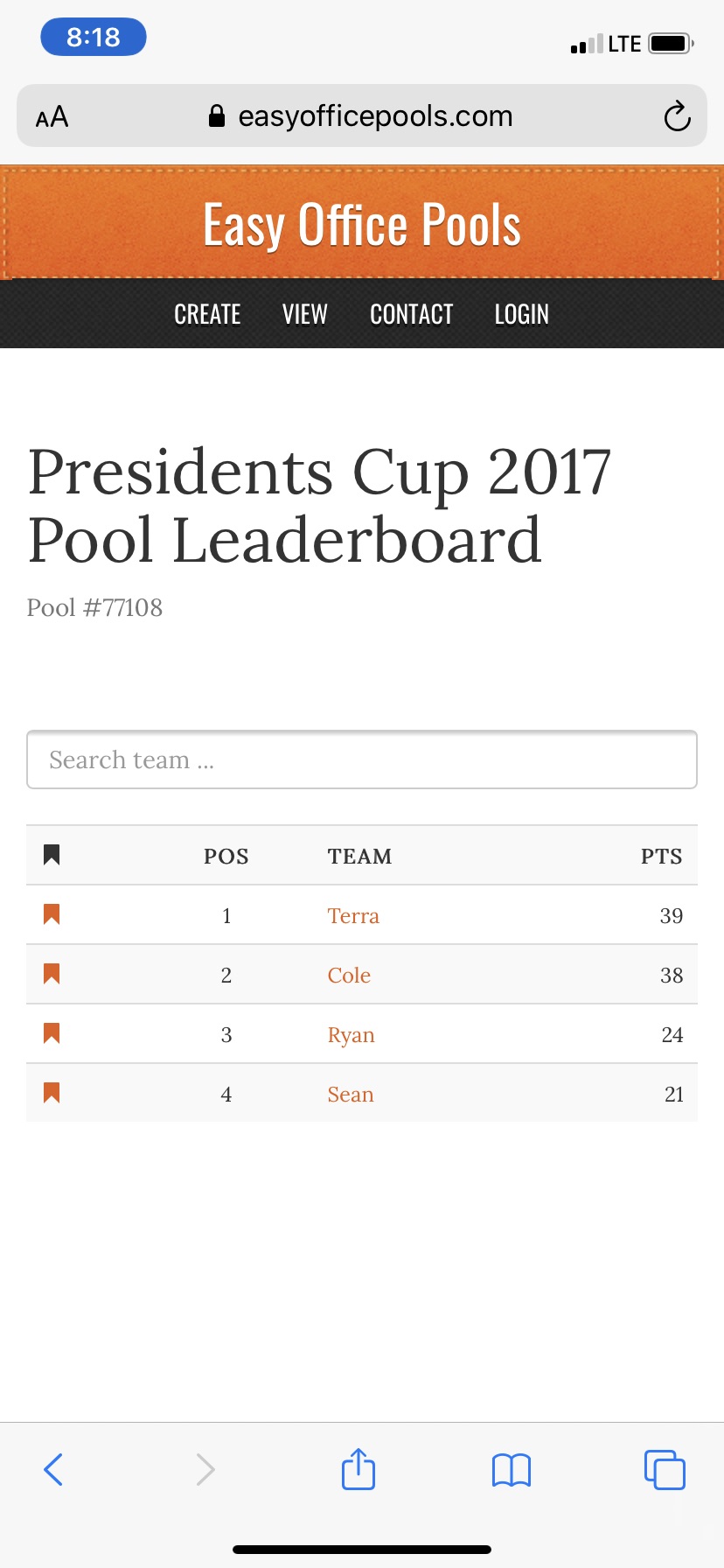Select the bookmark flag beside Ryan
The height and width of the screenshot is (1568, 724).
click(51, 1033)
